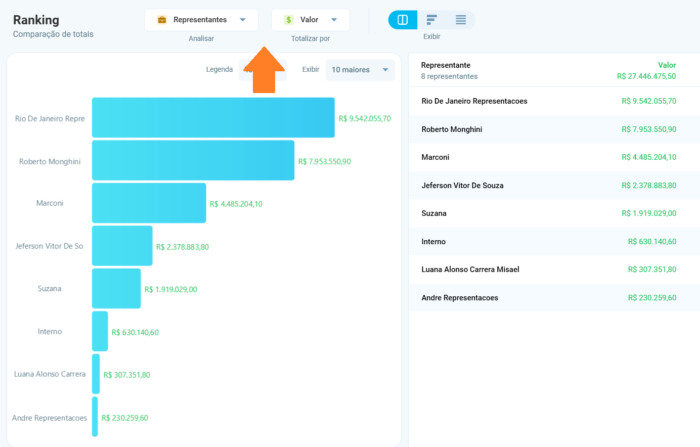The width and height of the screenshot is (700, 447).
Task: Click the briefcase icon in the Representantes selector
Action: (x=162, y=20)
